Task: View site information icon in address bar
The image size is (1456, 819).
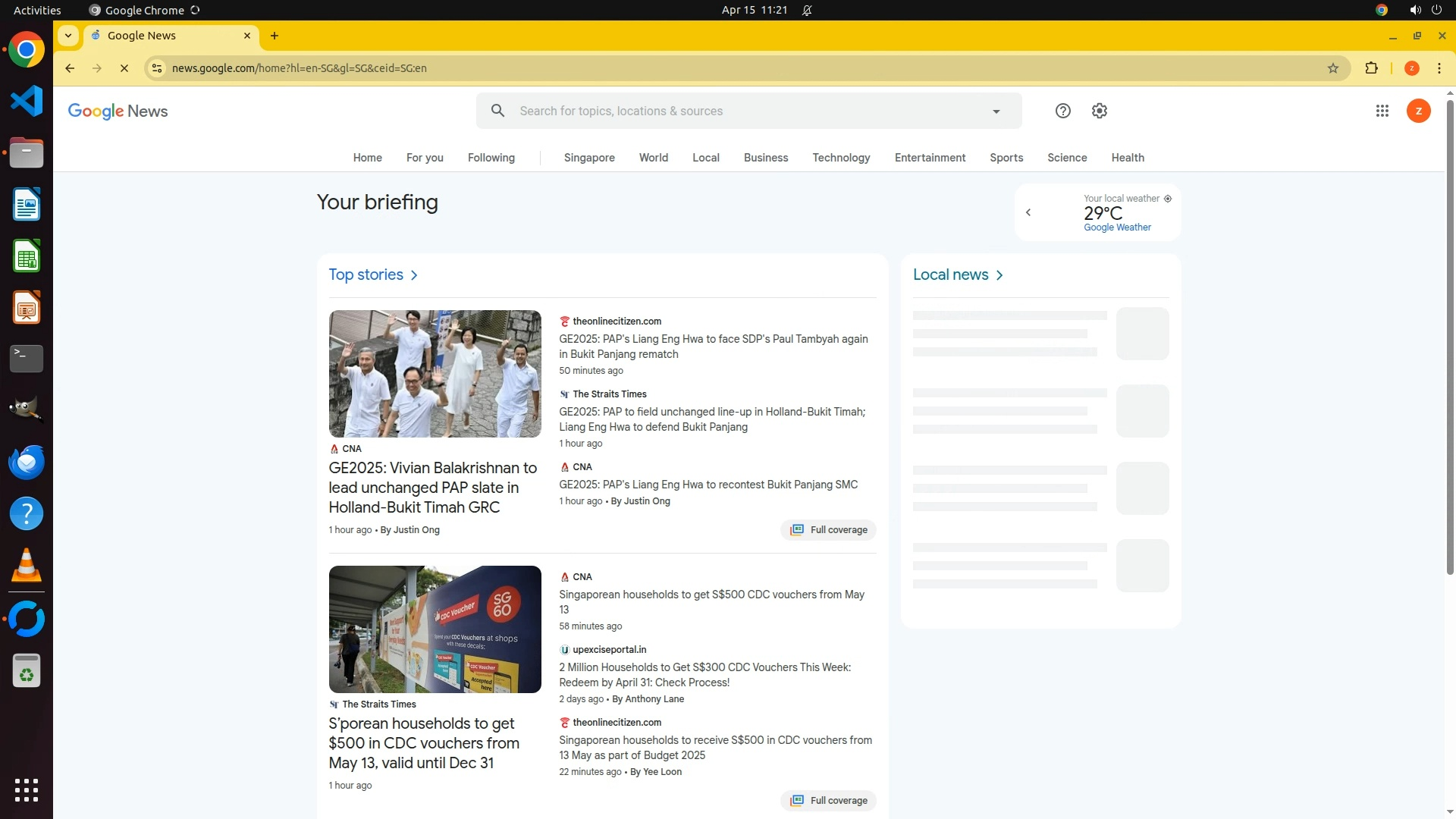Action: 157,68
